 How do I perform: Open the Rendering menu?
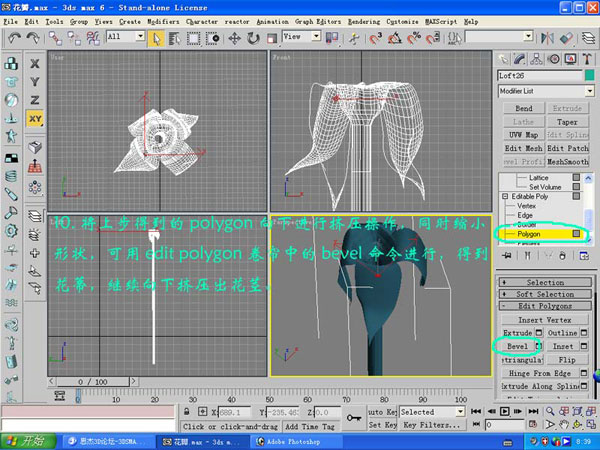(364, 22)
